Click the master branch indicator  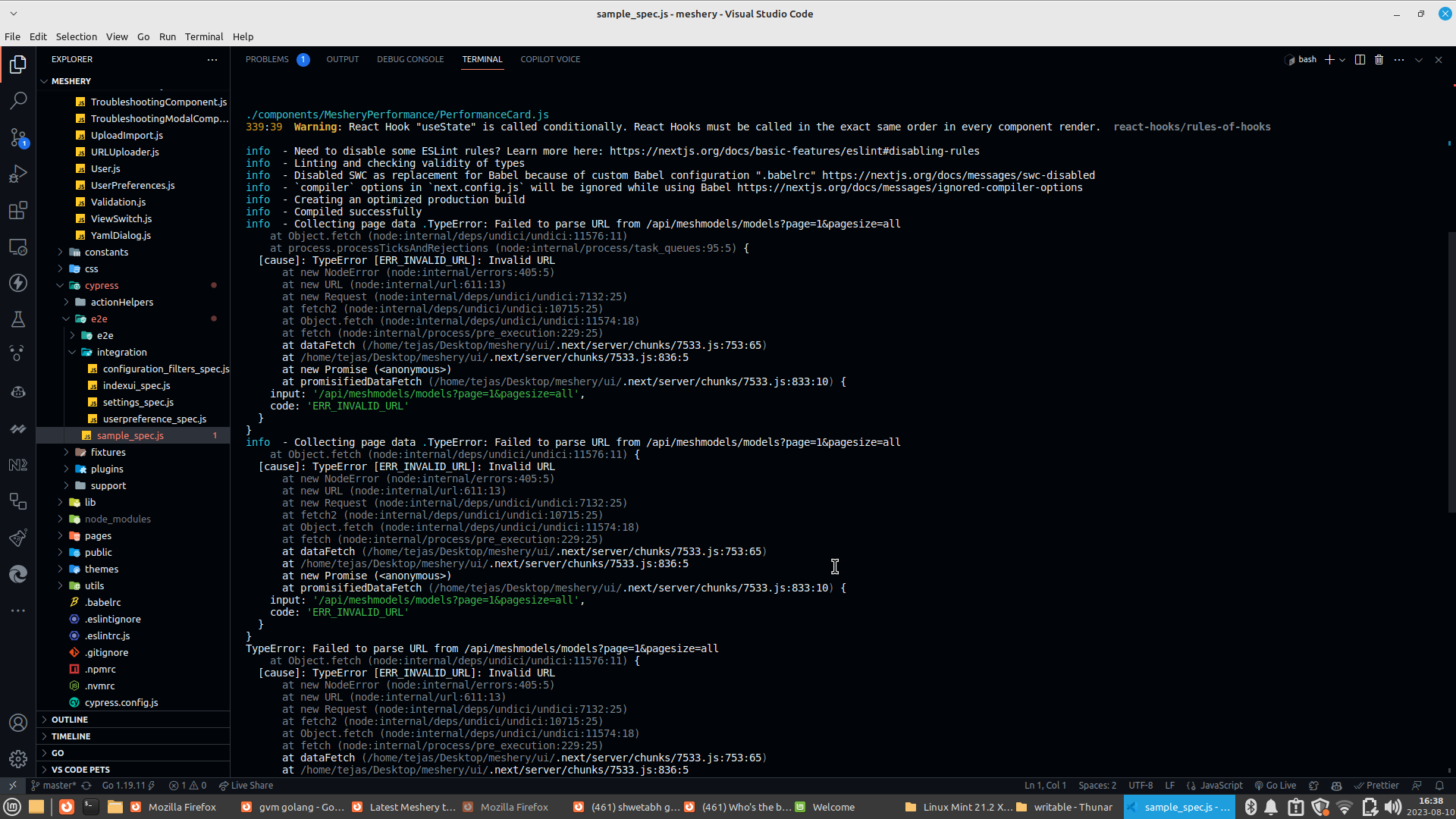coord(53,786)
